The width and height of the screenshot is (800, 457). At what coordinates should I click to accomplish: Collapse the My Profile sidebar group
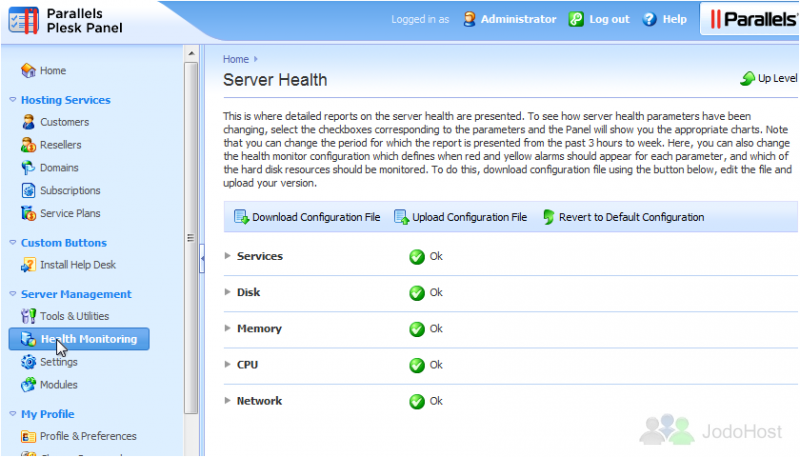pyautogui.click(x=13, y=414)
